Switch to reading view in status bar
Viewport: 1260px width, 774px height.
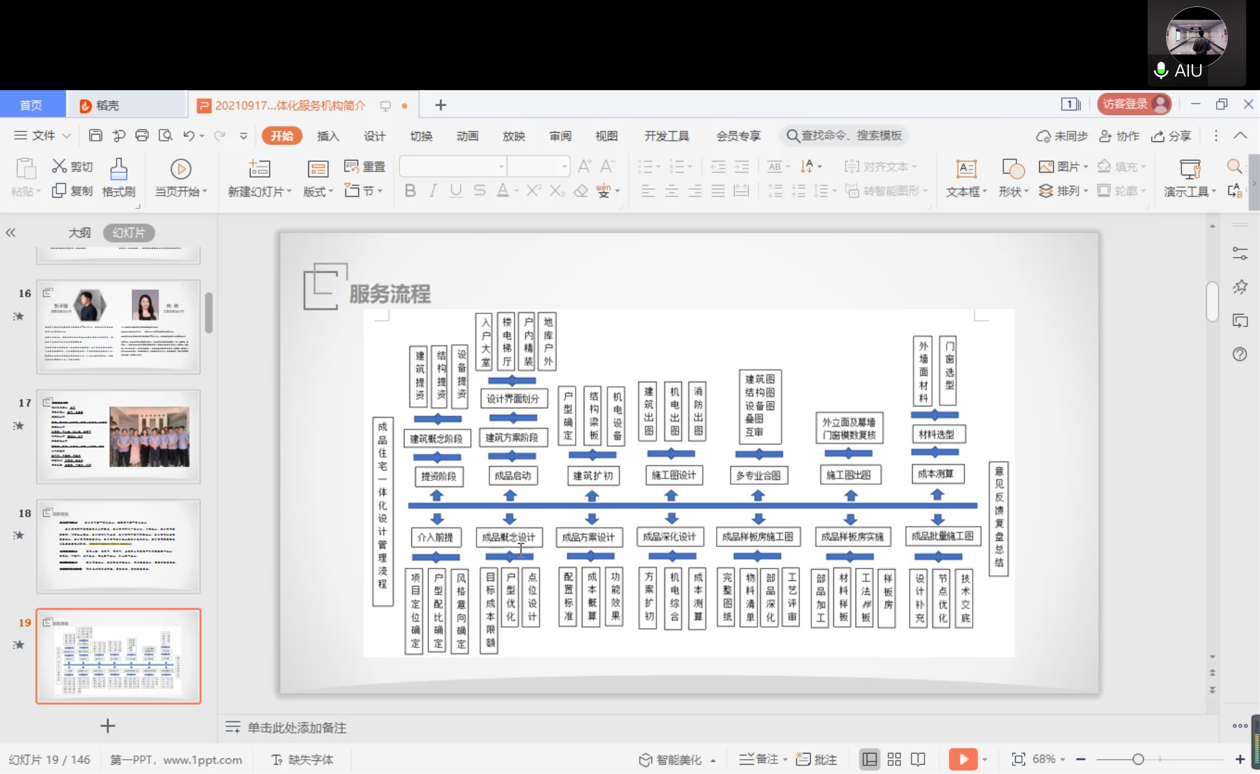point(918,760)
